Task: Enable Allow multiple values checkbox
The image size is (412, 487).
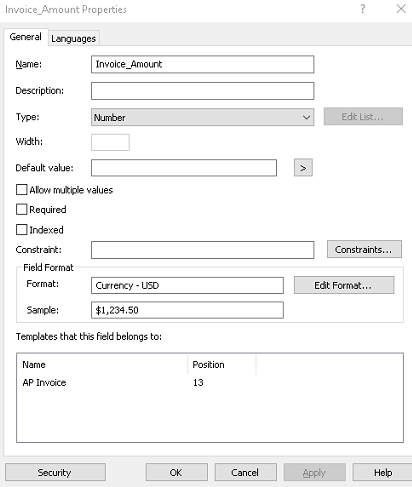Action: click(22, 190)
